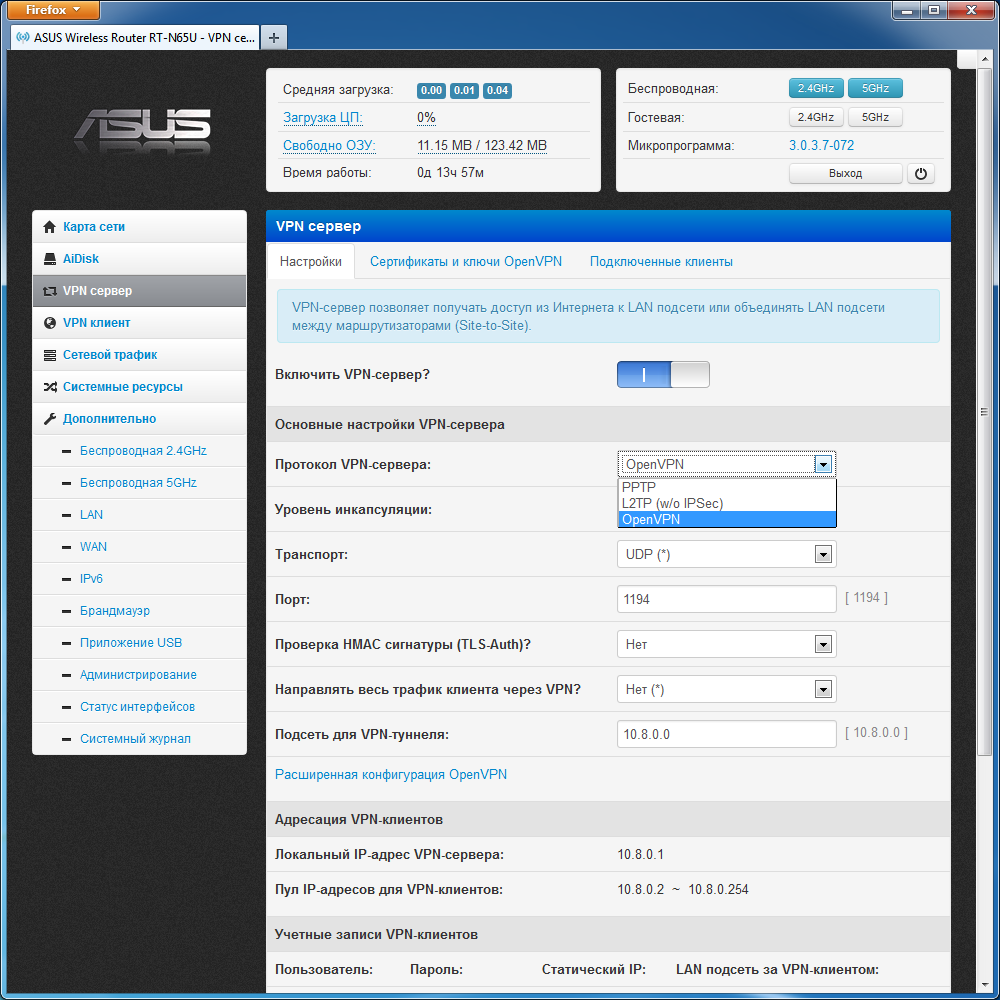The image size is (1000, 1000).
Task: Toggle the guest 2.4GHz network button
Action: click(x=816, y=117)
